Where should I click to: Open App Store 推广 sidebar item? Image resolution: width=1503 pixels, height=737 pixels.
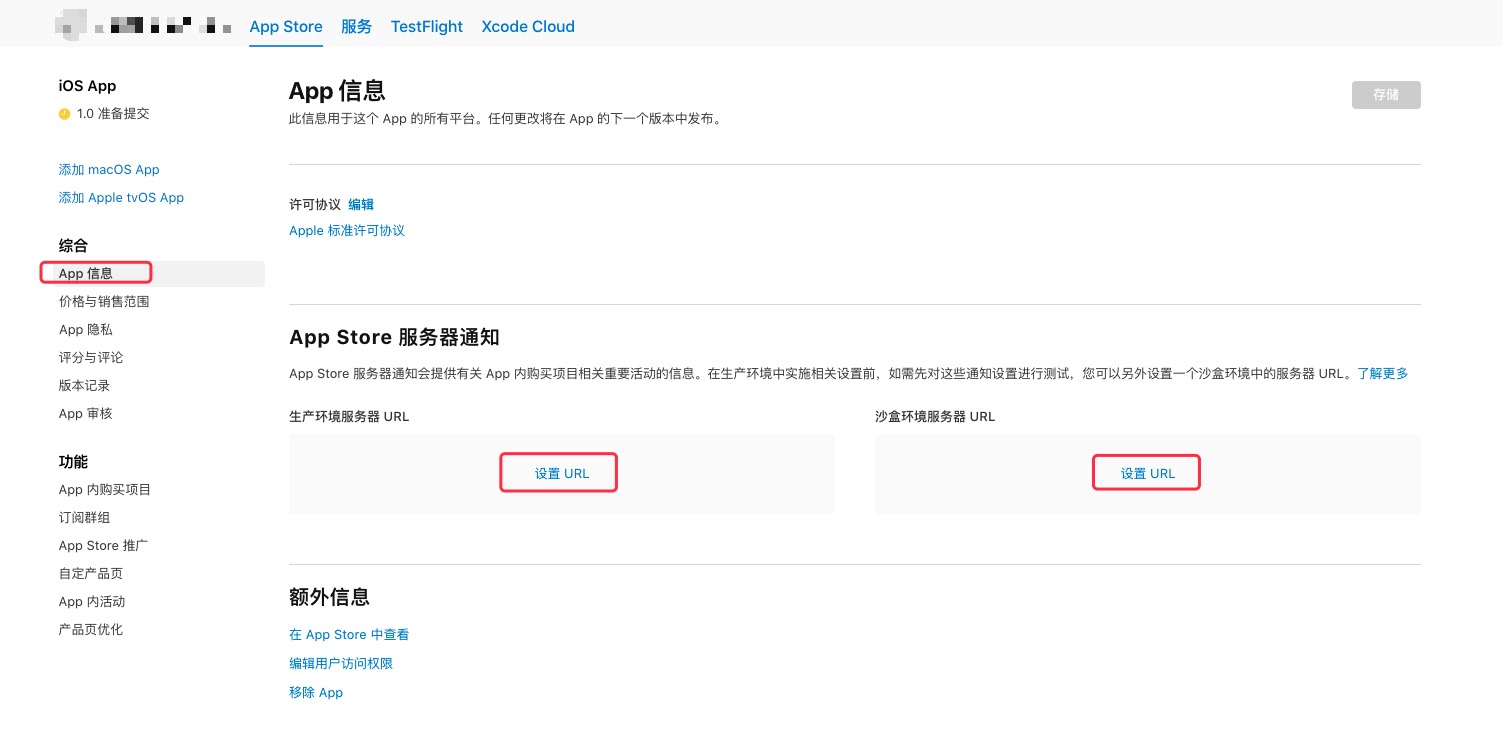click(x=103, y=546)
